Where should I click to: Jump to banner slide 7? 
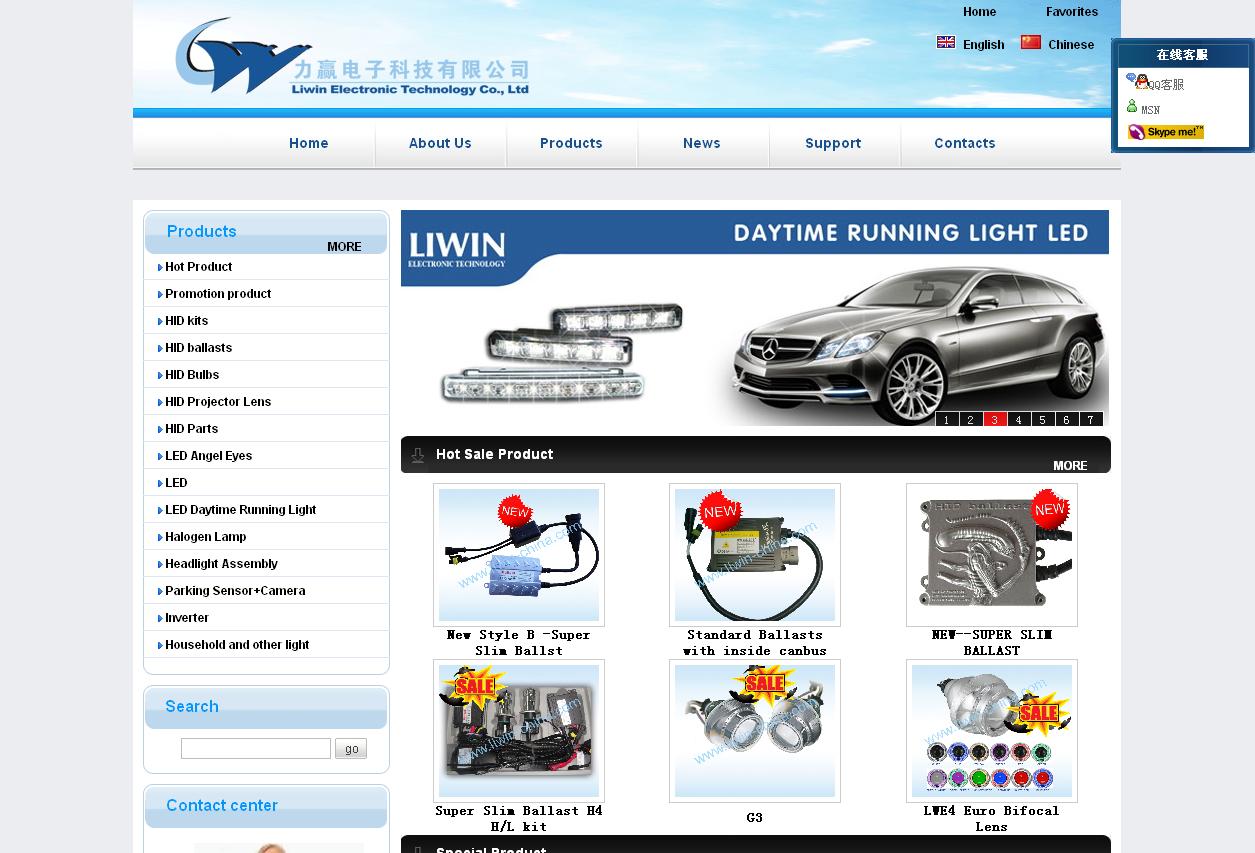[x=1090, y=420]
